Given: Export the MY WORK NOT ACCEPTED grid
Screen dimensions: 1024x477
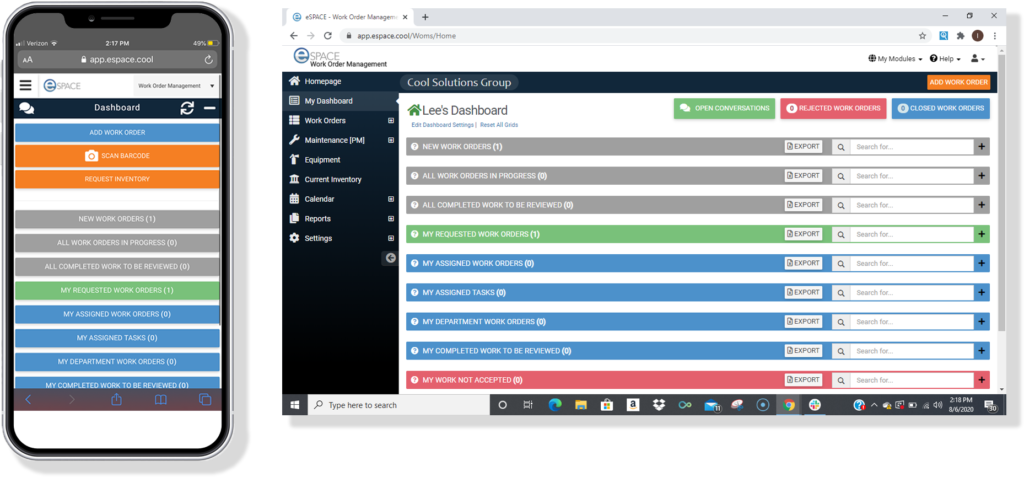Looking at the screenshot, I should click(x=803, y=380).
